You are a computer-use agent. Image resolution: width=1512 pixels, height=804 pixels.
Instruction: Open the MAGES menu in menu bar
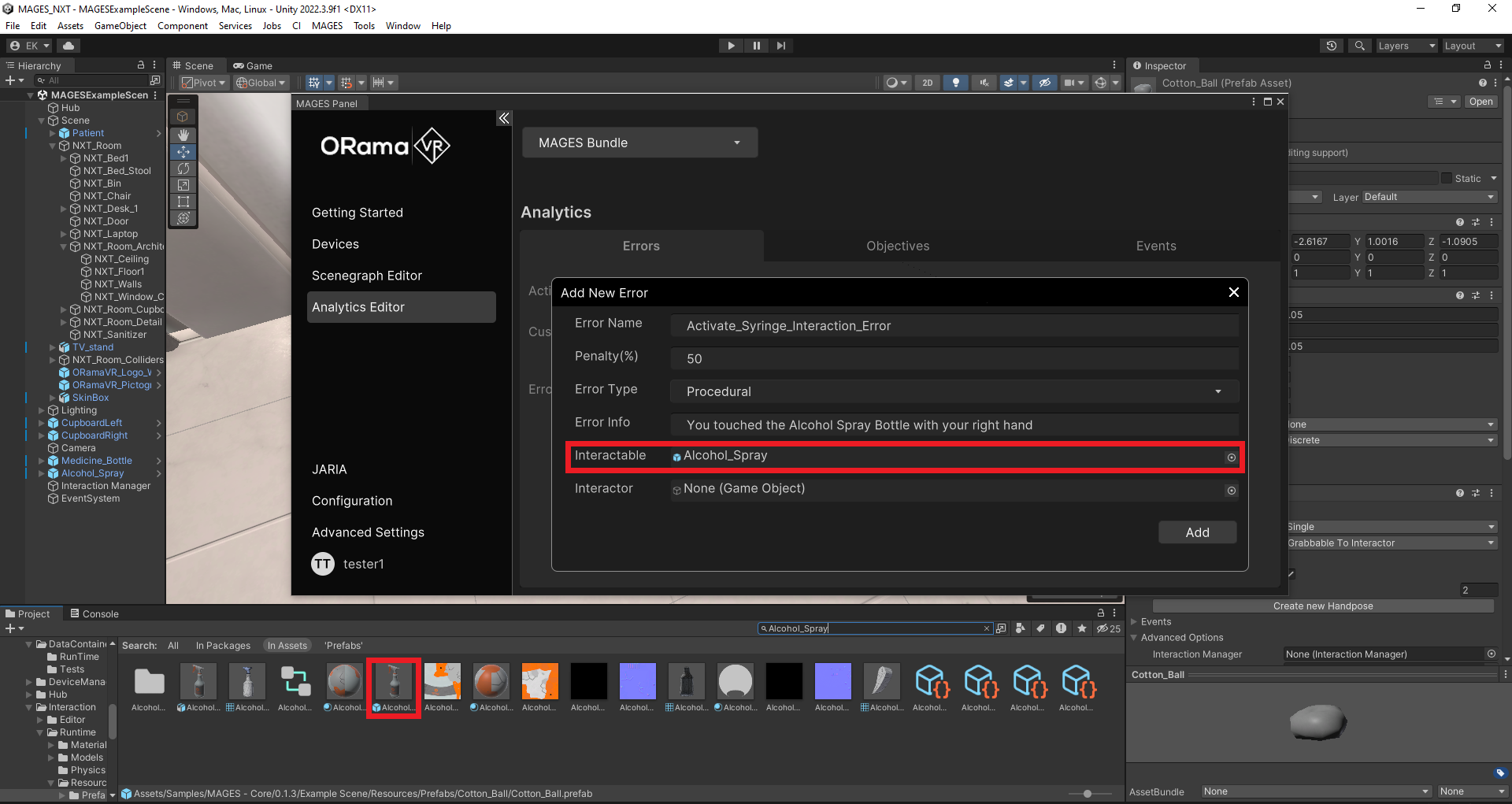click(x=327, y=26)
